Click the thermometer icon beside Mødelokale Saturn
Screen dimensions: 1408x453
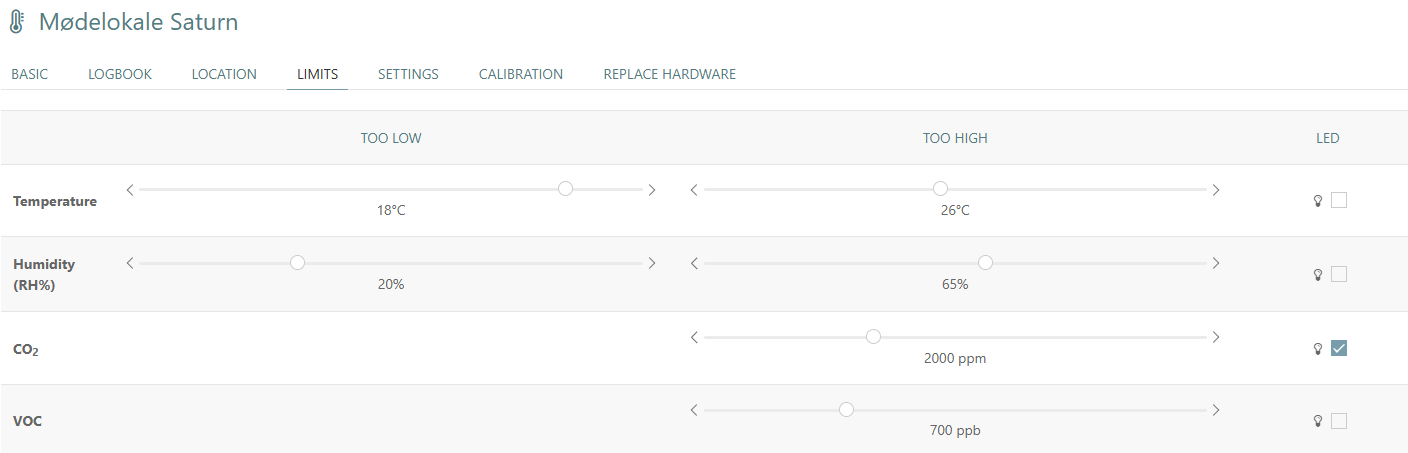[17, 22]
